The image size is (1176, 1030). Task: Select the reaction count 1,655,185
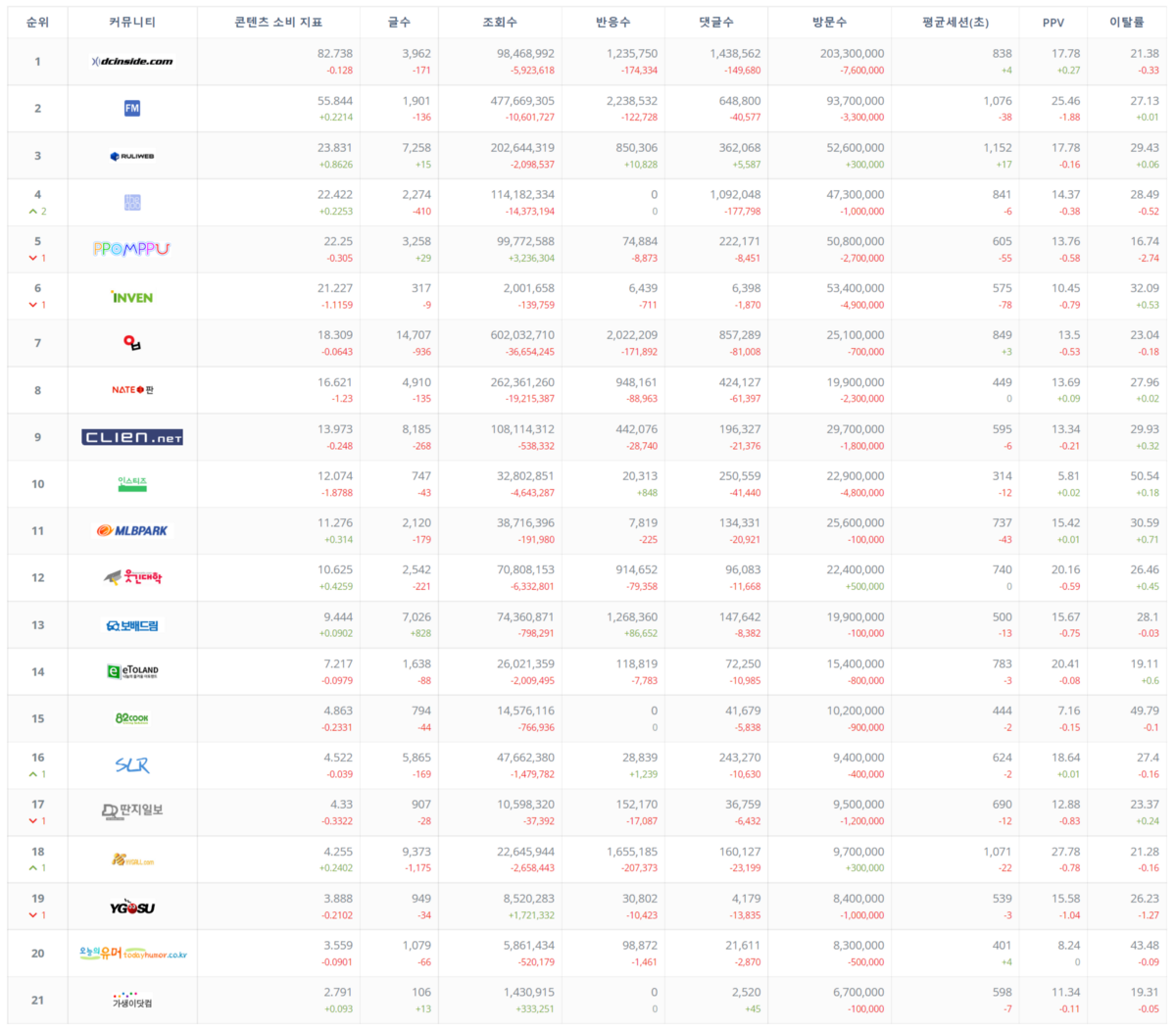(632, 852)
